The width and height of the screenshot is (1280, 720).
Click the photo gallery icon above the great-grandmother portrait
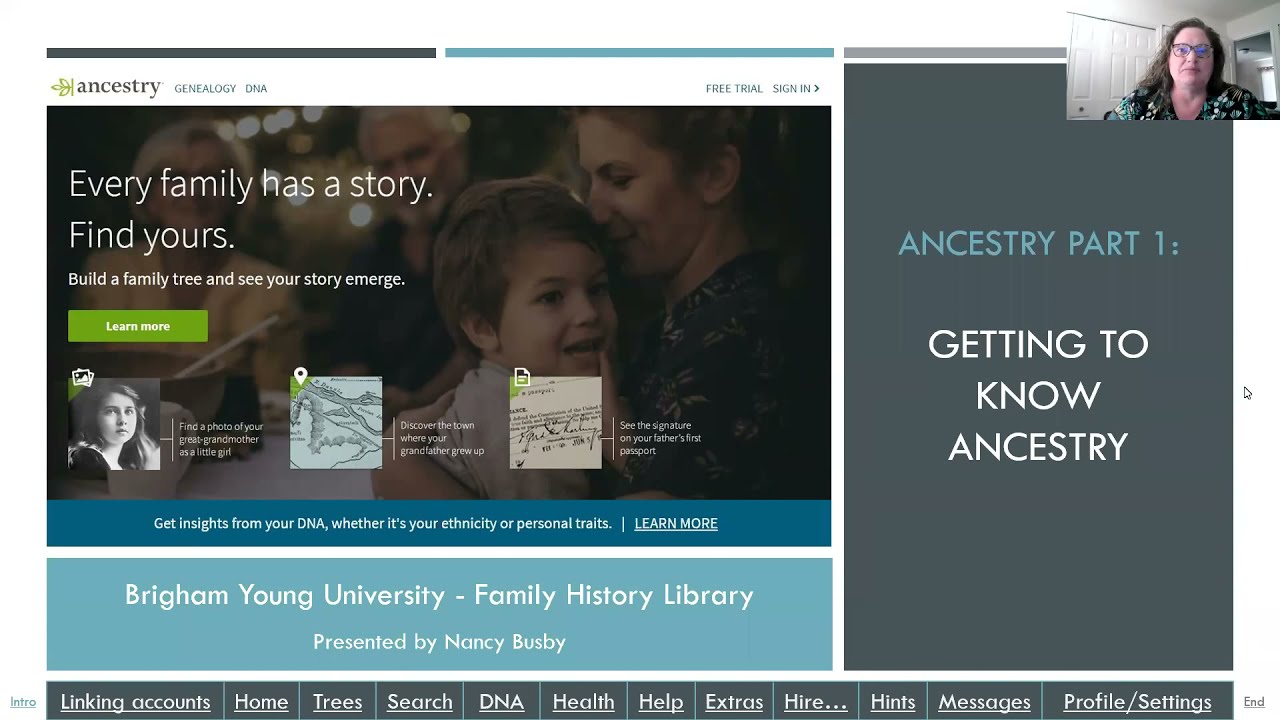(x=83, y=377)
